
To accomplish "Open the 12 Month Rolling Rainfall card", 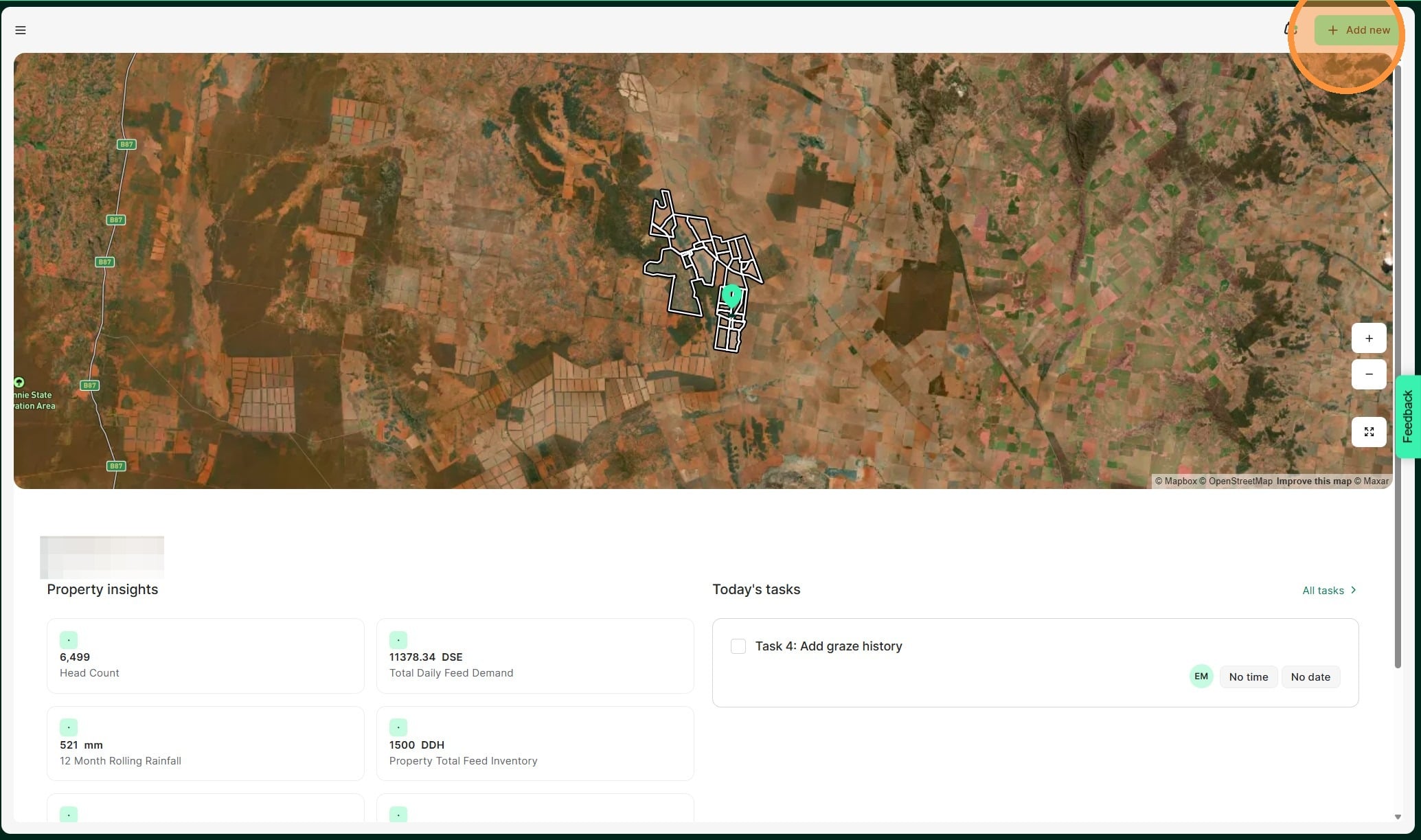I will 205,743.
